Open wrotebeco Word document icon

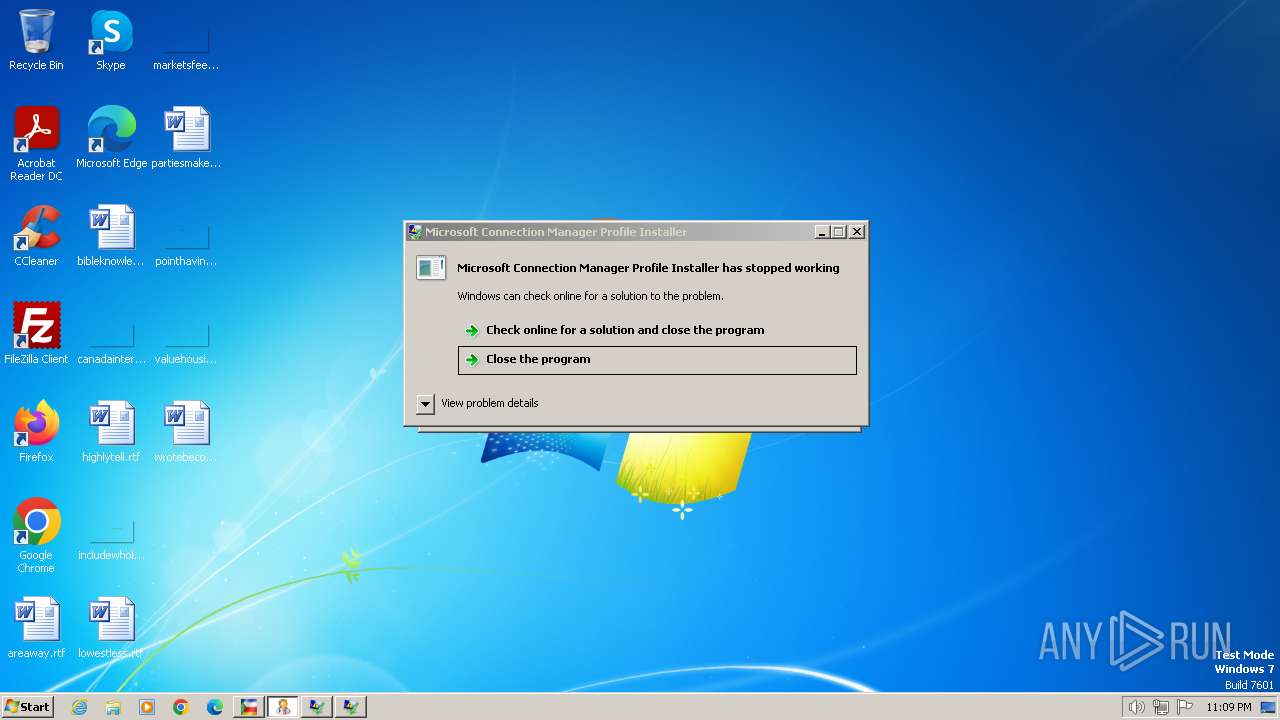tap(186, 431)
